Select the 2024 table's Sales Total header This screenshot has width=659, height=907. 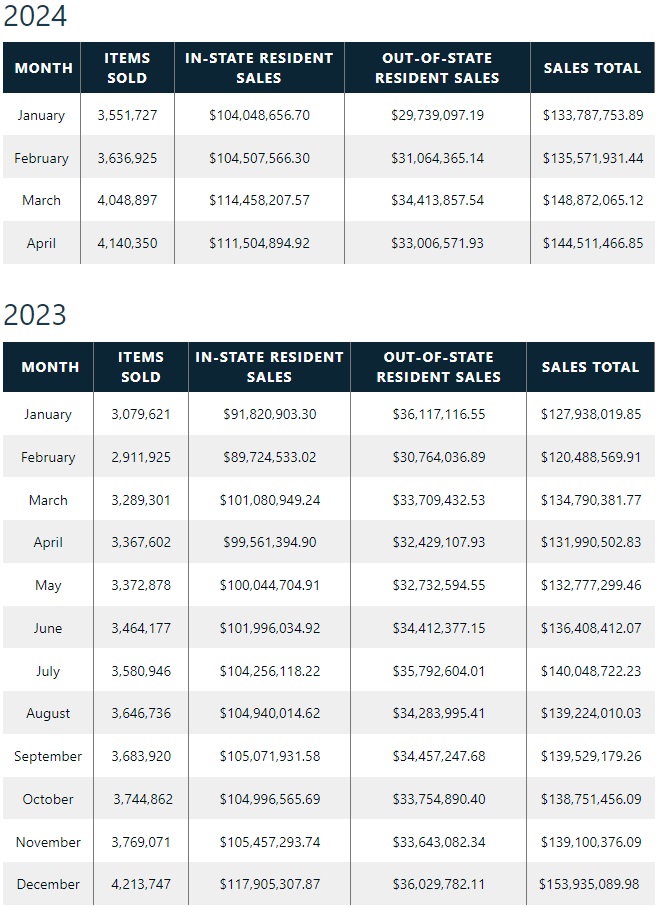click(x=592, y=68)
